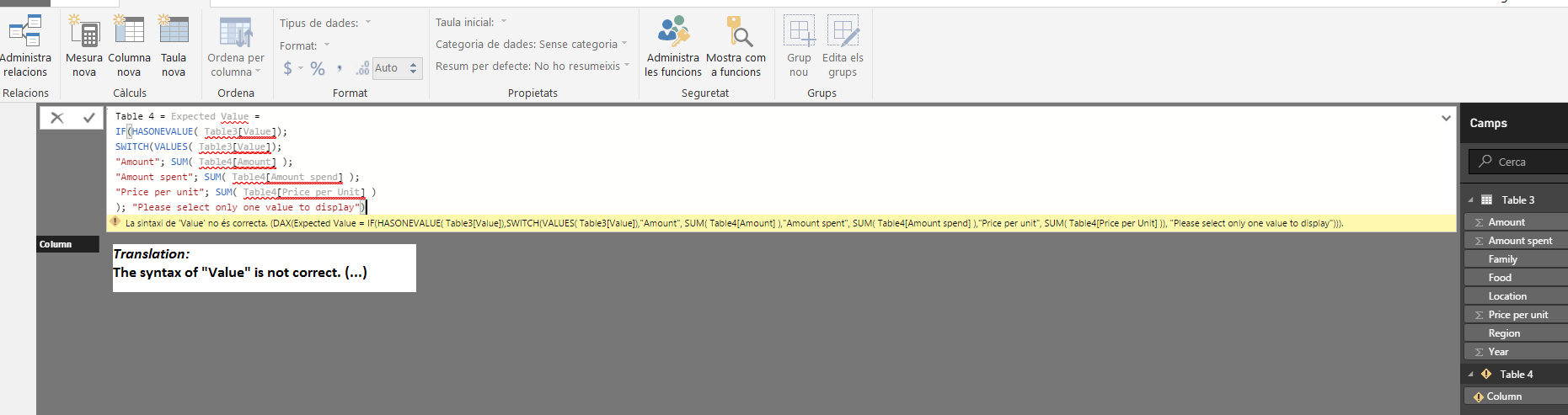Select the Location field

pyautogui.click(x=1516, y=296)
